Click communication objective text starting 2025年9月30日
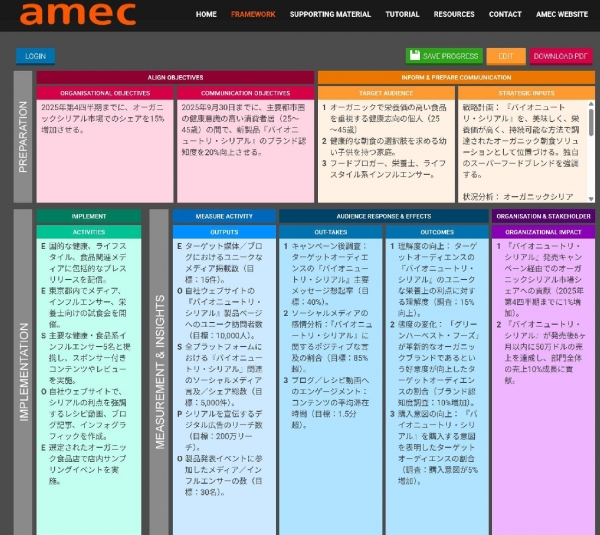Image resolution: width=600 pixels, height=535 pixels. pos(243,129)
